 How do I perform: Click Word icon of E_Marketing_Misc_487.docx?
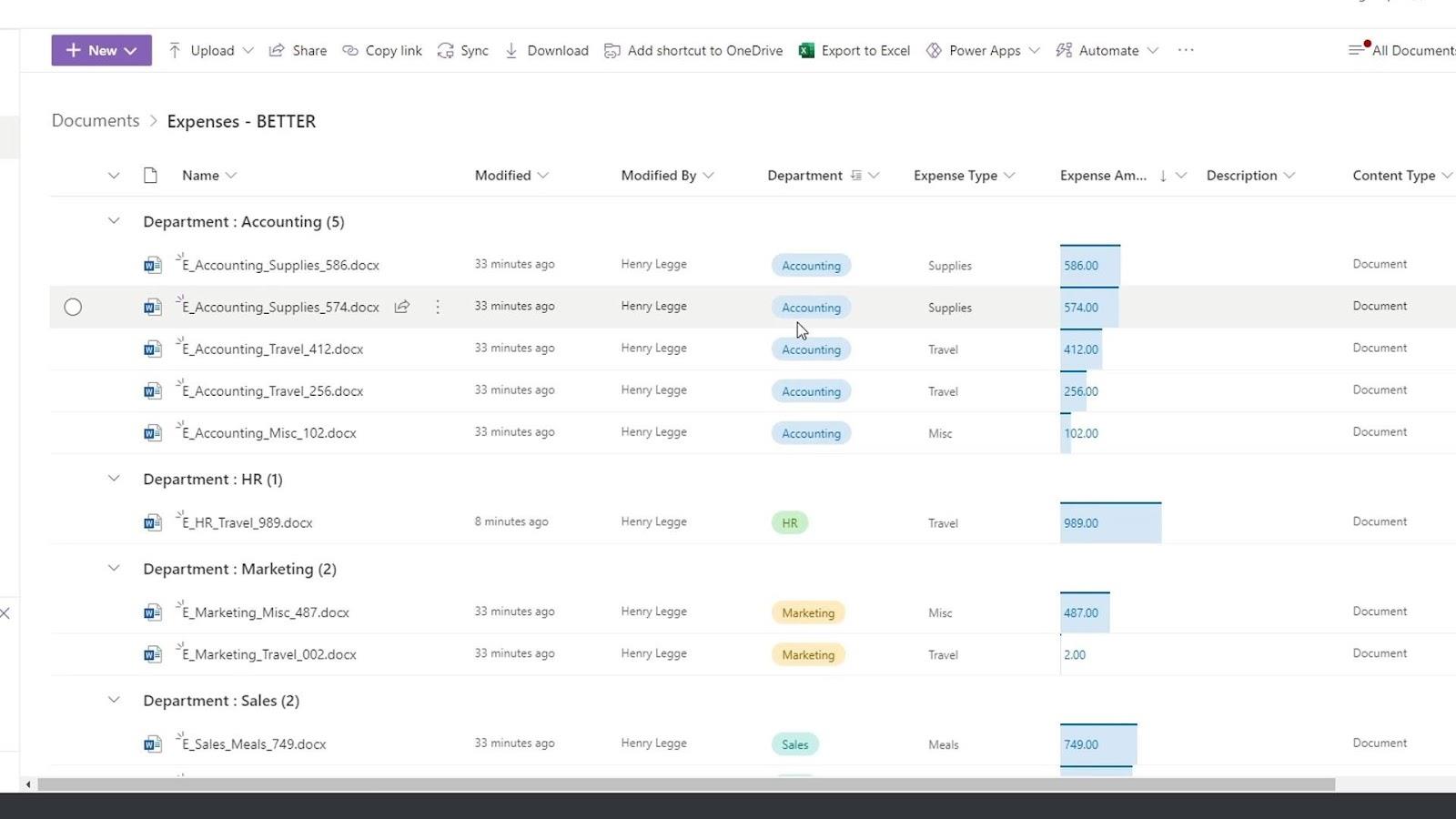[x=153, y=612]
